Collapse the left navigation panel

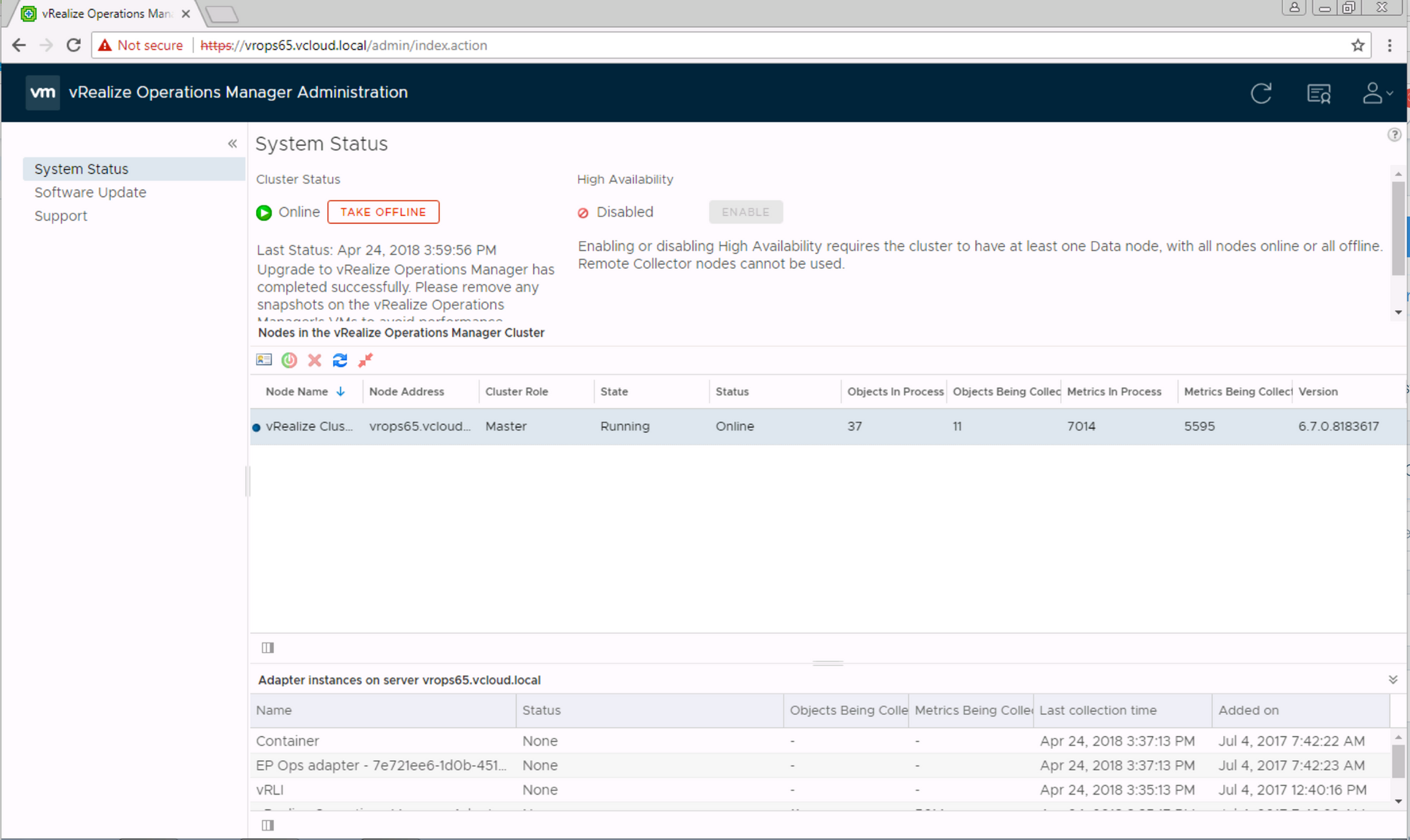(x=232, y=144)
